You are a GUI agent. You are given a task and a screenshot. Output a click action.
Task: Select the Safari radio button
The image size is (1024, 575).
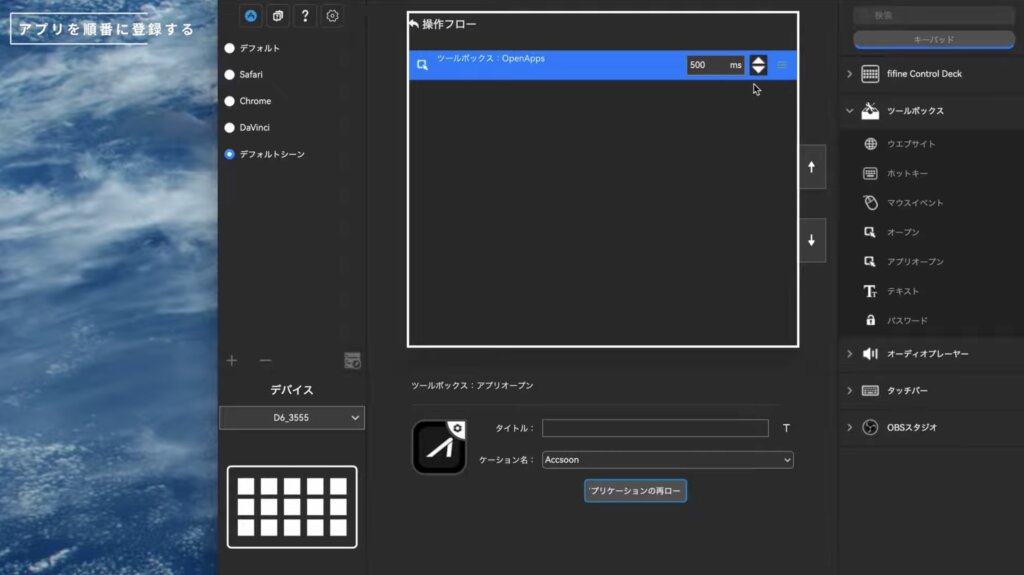[230, 74]
